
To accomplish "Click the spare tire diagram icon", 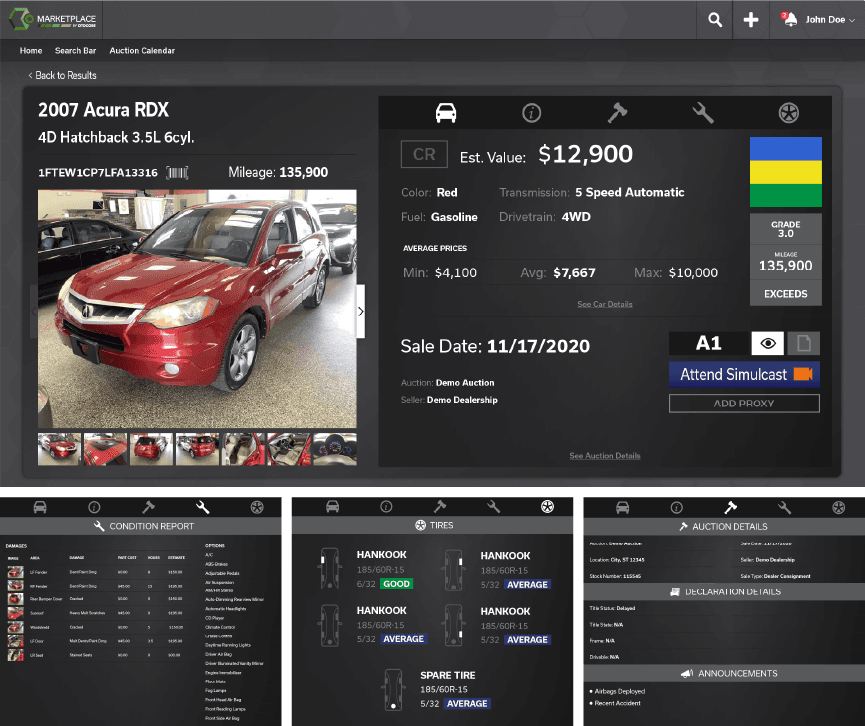I will click(393, 690).
